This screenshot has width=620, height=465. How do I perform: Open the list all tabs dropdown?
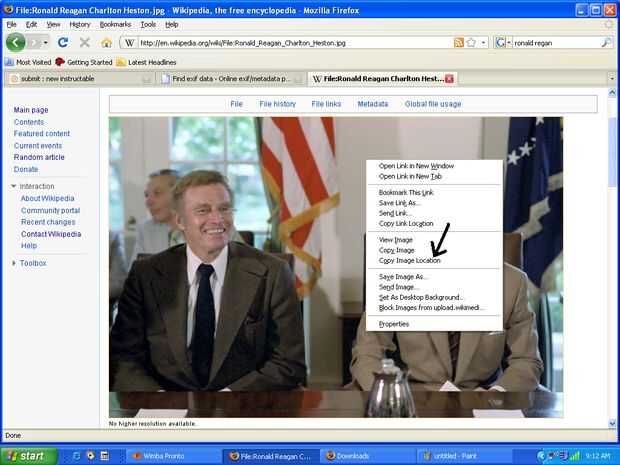(612, 79)
